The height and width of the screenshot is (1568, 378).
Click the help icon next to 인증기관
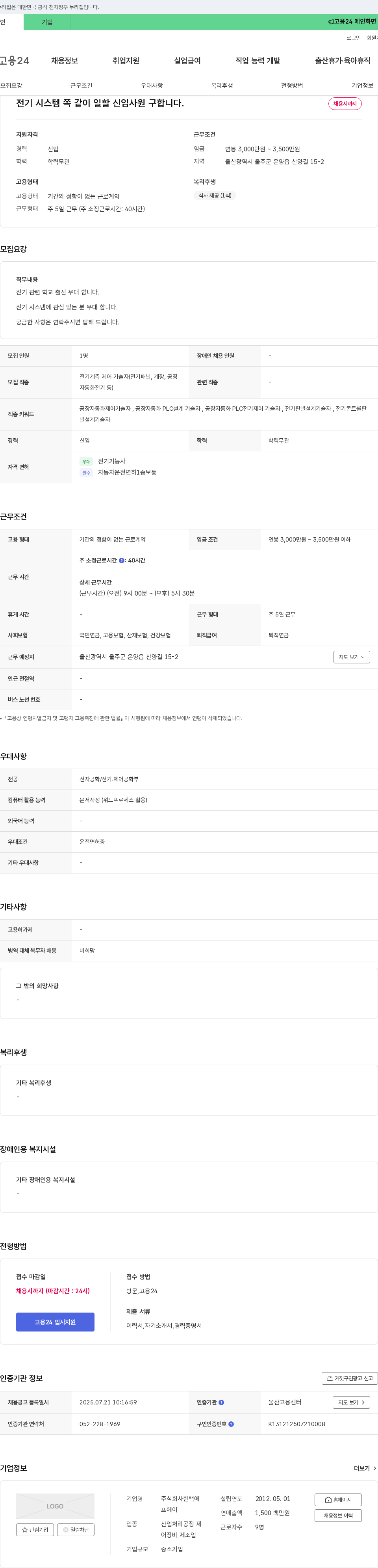tap(221, 1402)
